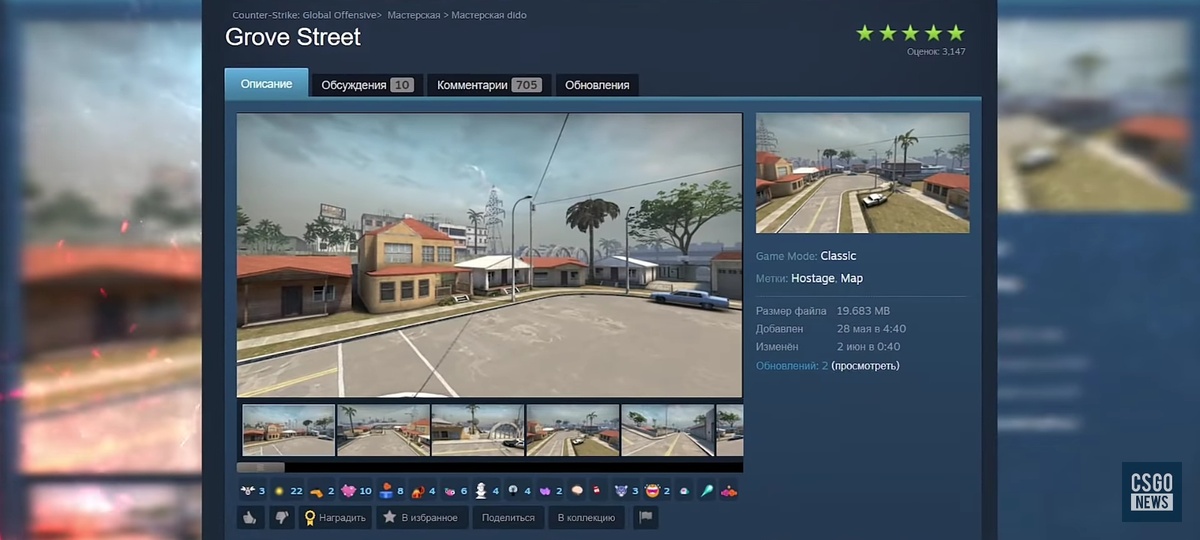1200x540 pixels.
Task: Click the Поделиться share button
Action: [x=508, y=517]
